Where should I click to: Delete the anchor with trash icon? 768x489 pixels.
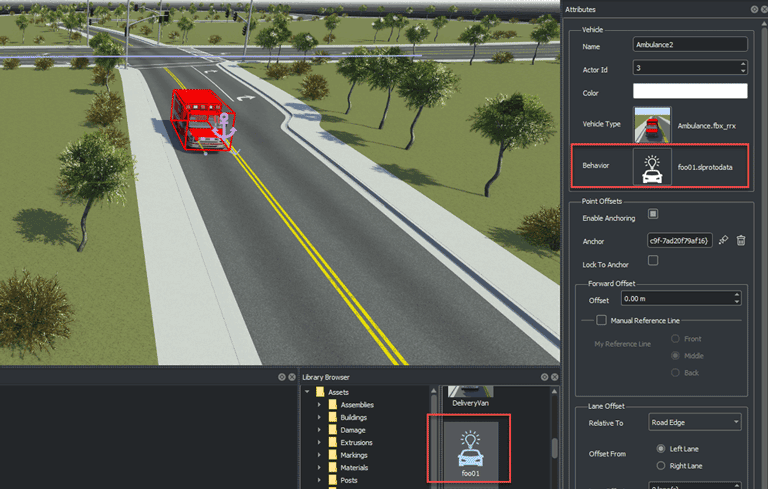pos(741,240)
